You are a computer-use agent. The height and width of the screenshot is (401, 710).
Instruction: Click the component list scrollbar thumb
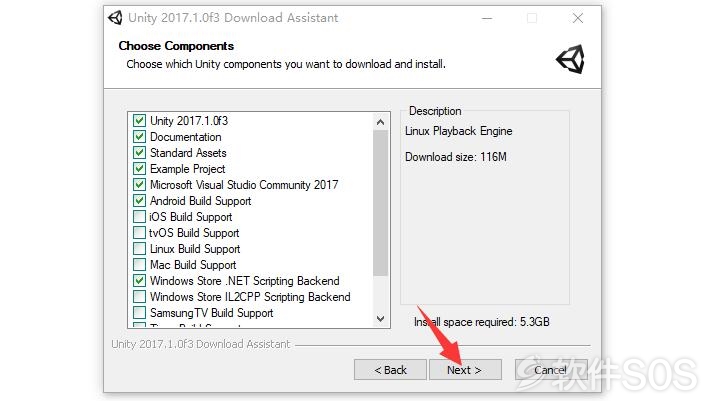[x=380, y=203]
